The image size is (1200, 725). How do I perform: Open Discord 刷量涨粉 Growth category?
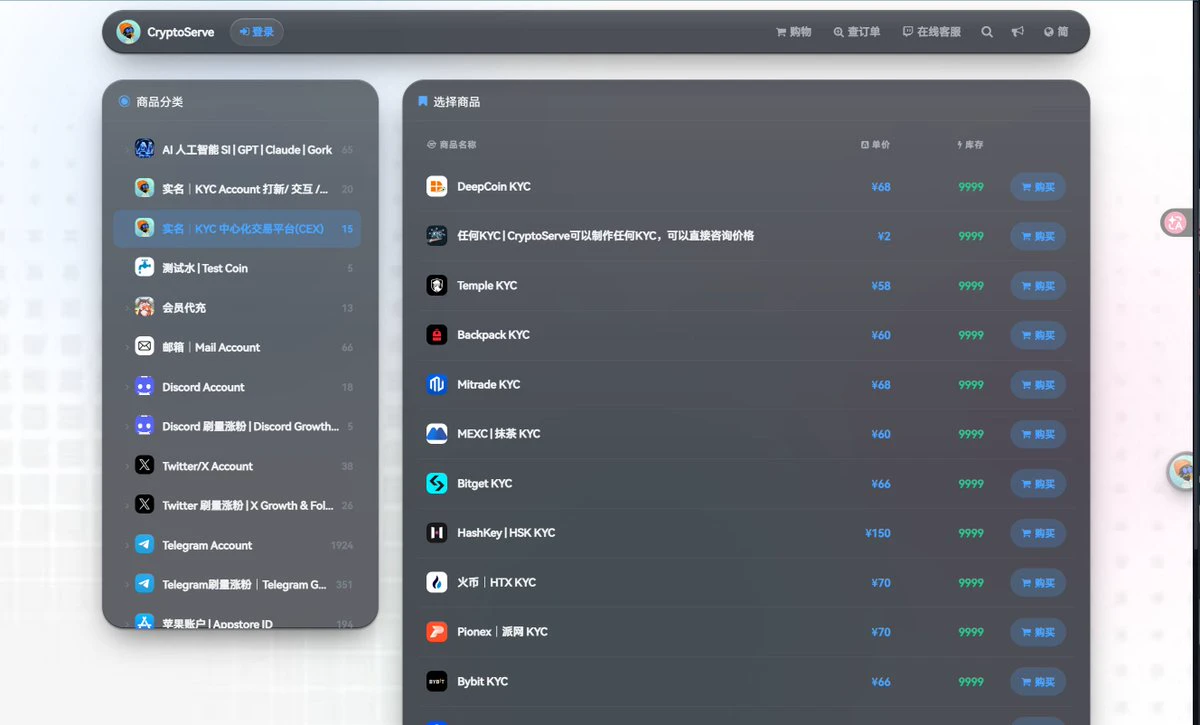point(238,426)
